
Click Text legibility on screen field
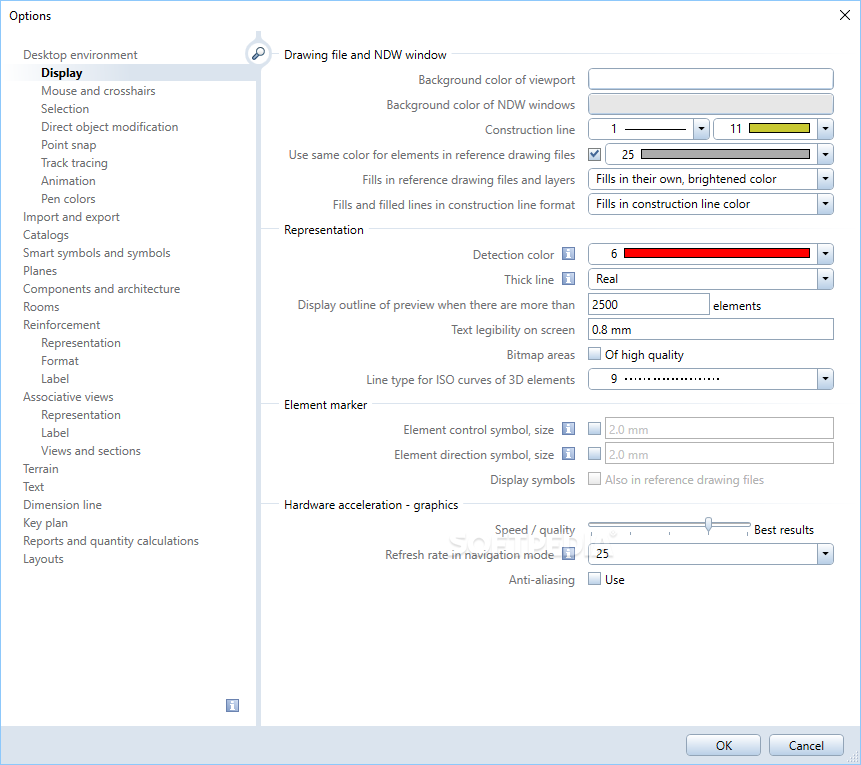click(711, 330)
